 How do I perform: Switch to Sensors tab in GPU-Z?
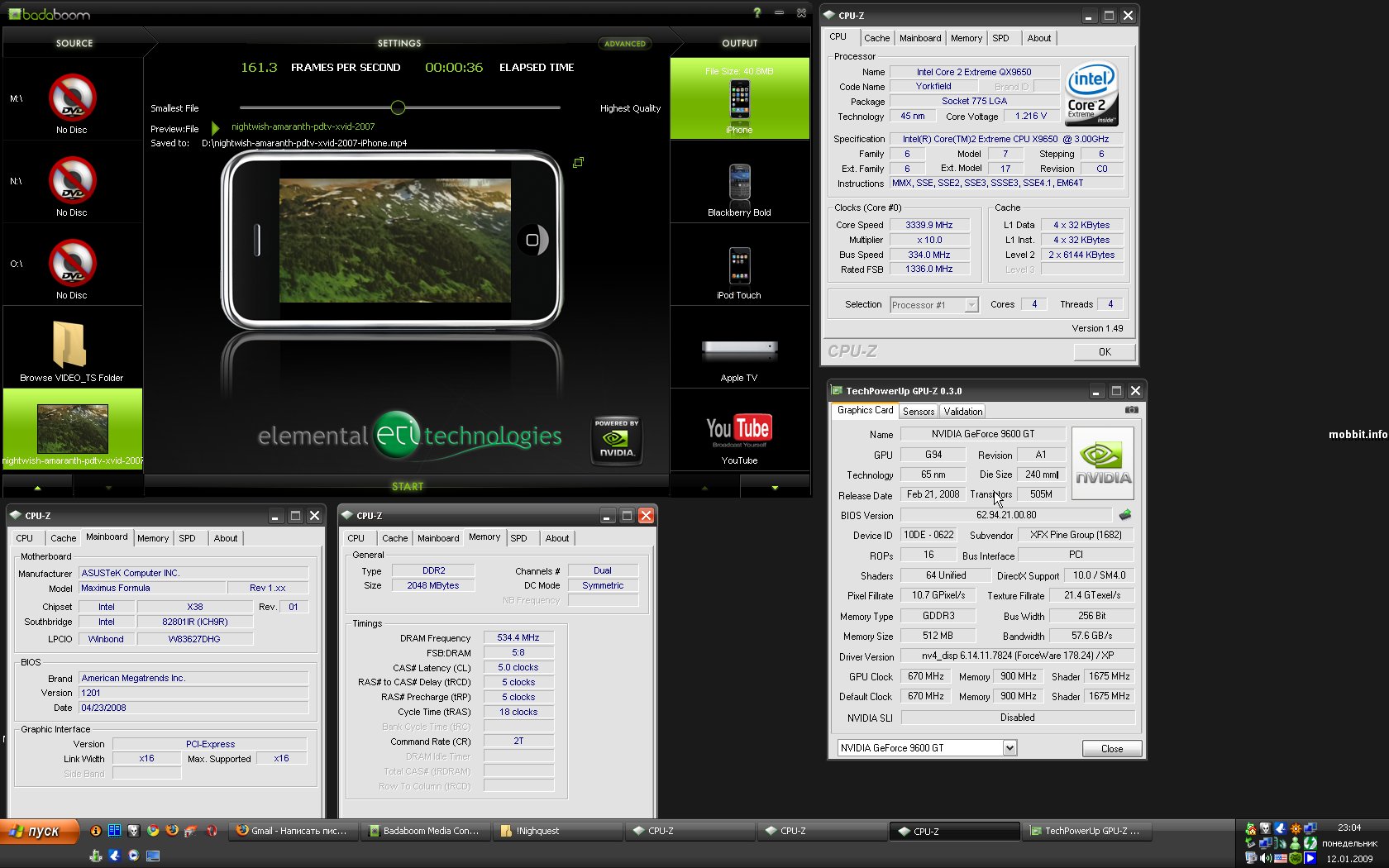(x=919, y=412)
